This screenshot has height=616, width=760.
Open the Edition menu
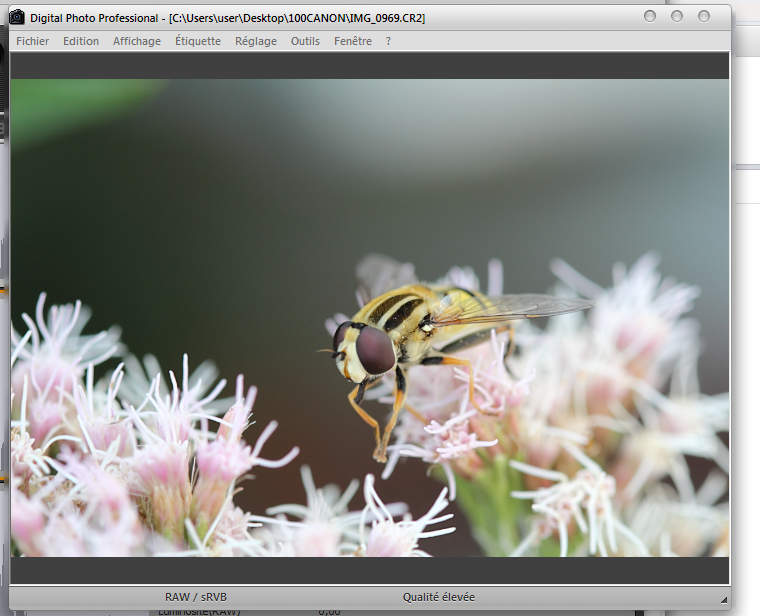click(81, 41)
